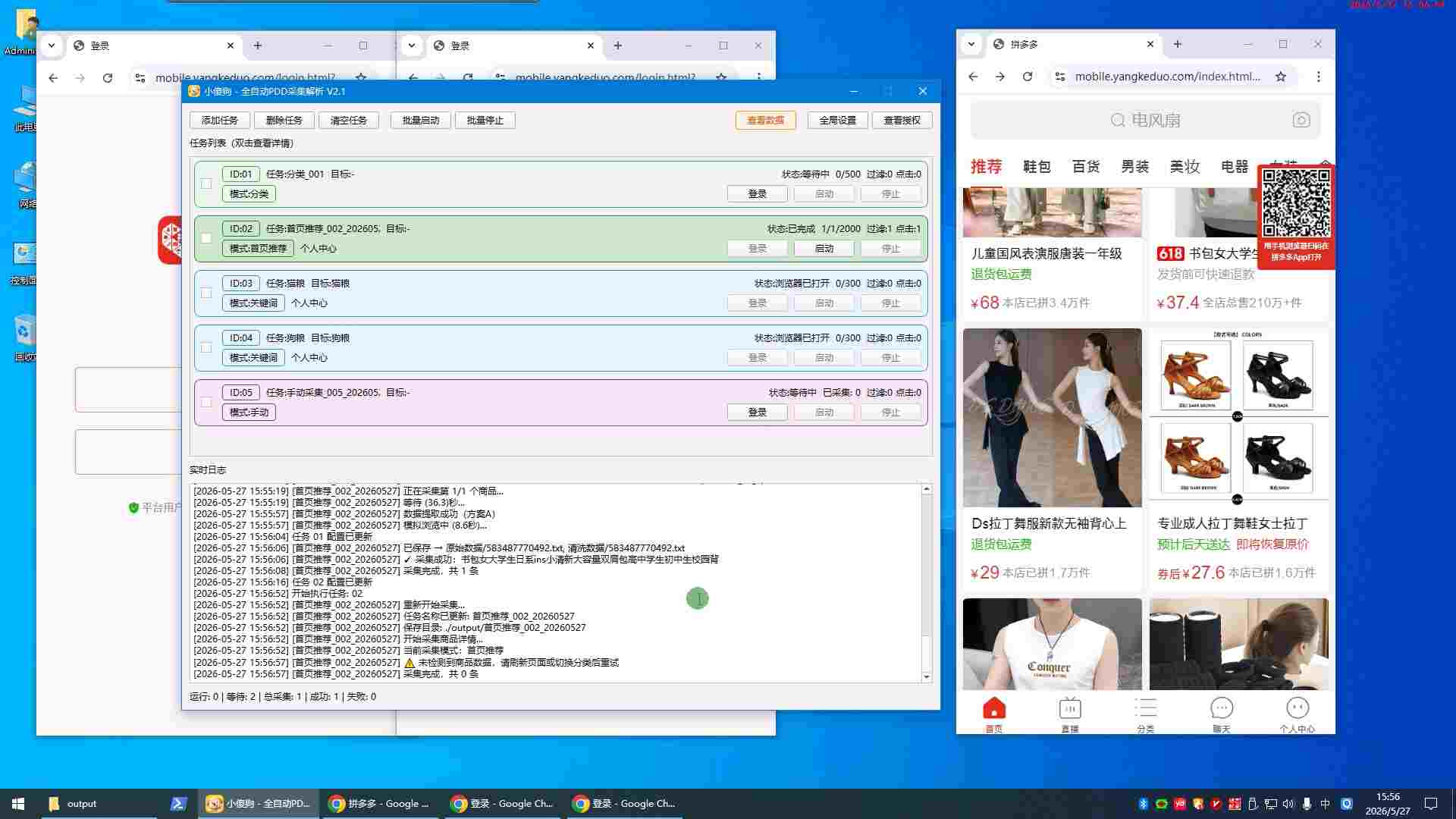Viewport: 1456px width, 819px height.
Task: Click 删除任务 button
Action: (284, 120)
